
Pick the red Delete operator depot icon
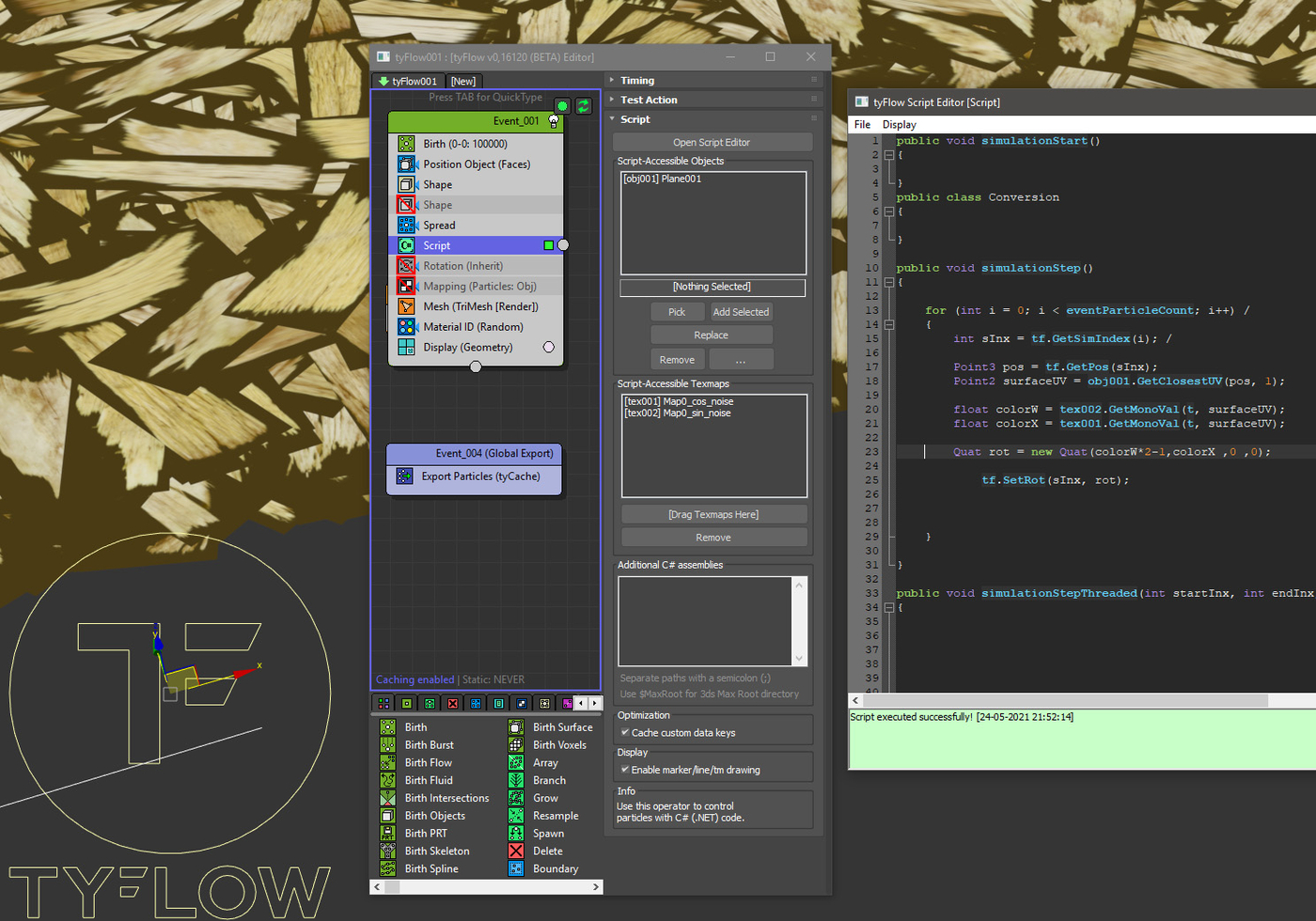(x=516, y=851)
